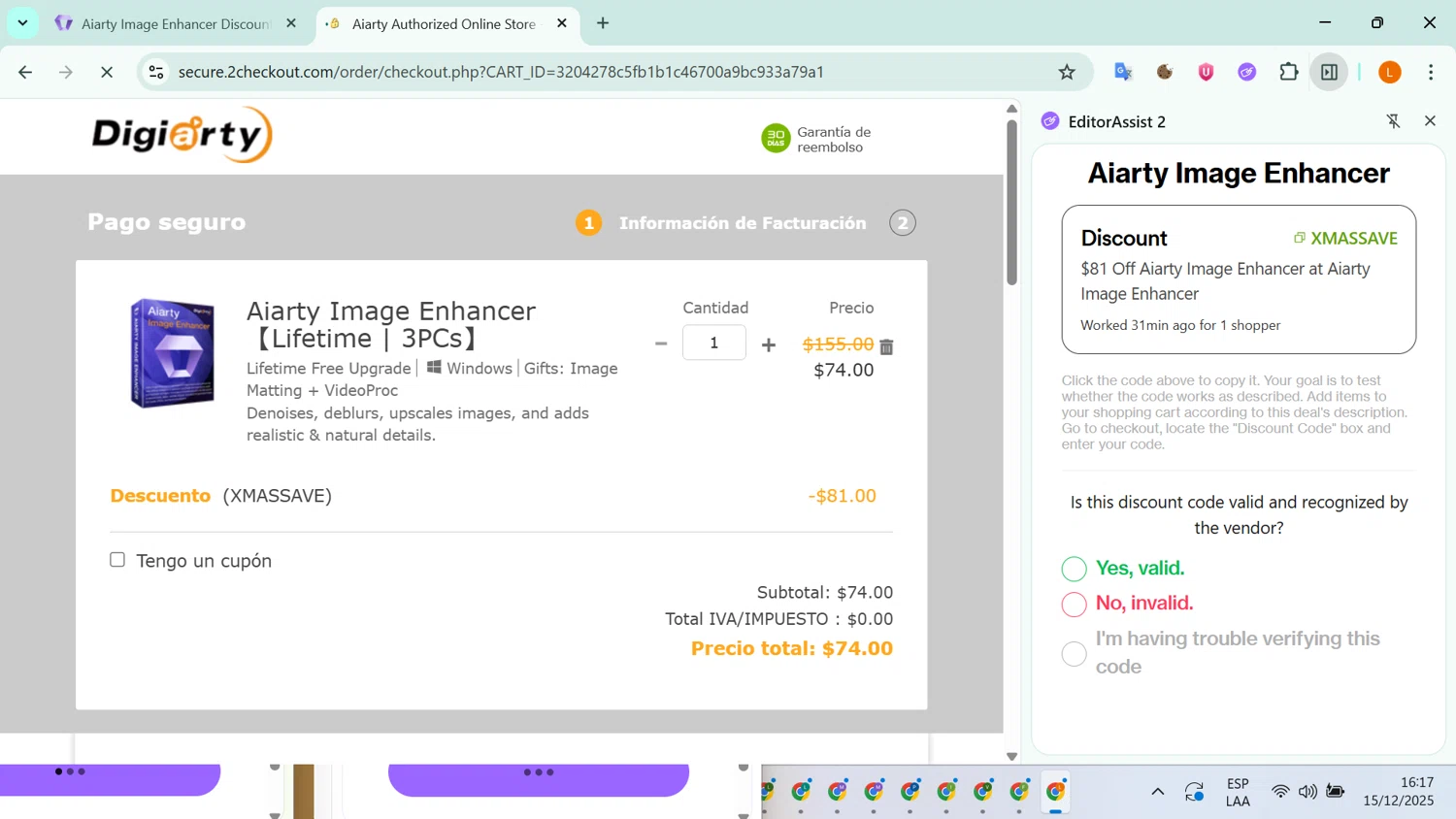The width and height of the screenshot is (1456, 819).
Task: Open the pink shield U extension
Action: [x=1206, y=72]
